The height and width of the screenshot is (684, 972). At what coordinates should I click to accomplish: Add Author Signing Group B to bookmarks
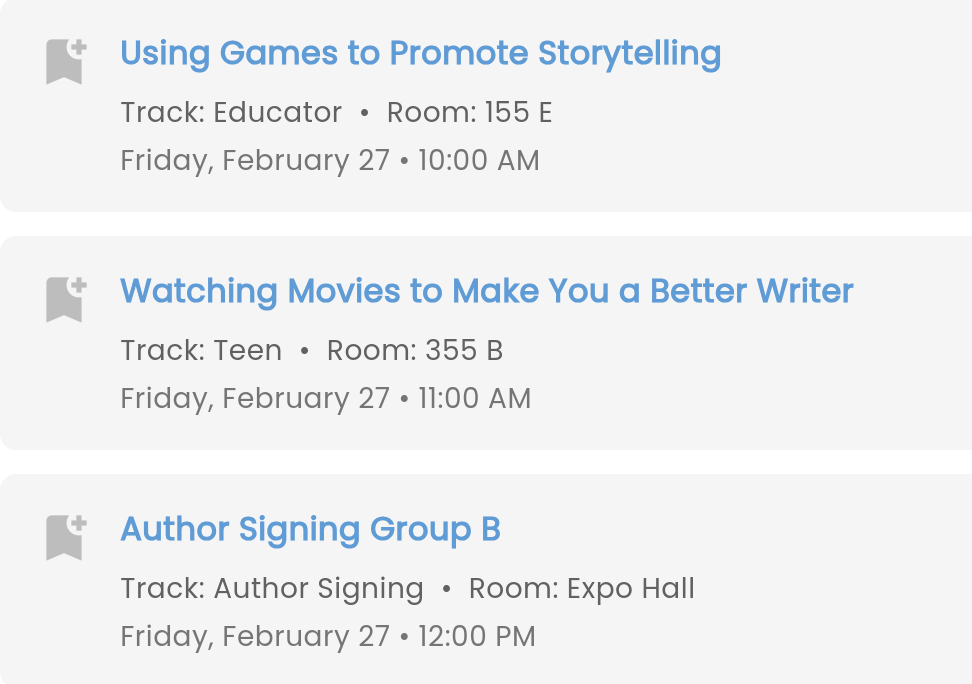65,537
